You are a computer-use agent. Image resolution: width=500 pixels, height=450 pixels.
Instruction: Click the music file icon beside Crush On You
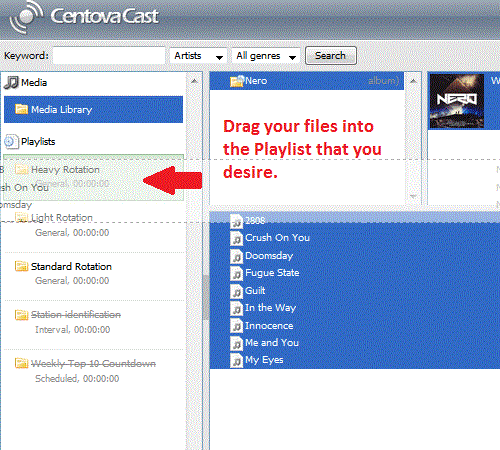pyautogui.click(x=237, y=238)
